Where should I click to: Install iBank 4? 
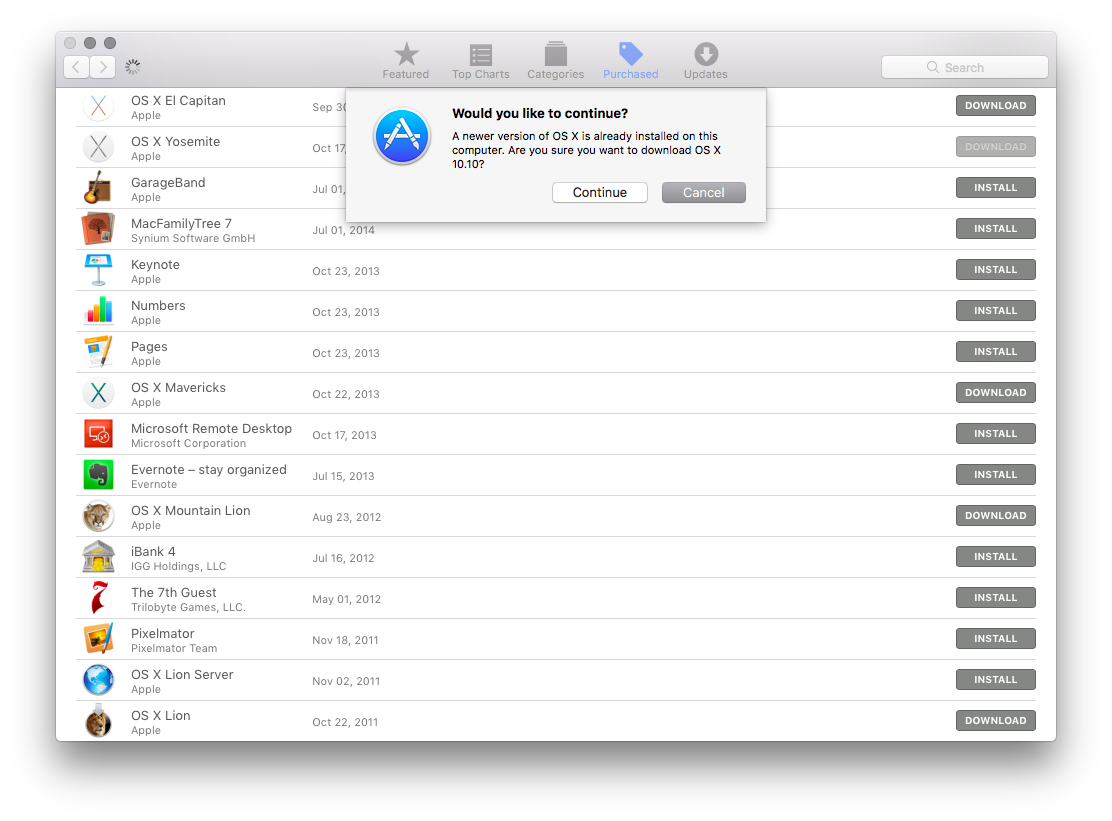point(996,557)
